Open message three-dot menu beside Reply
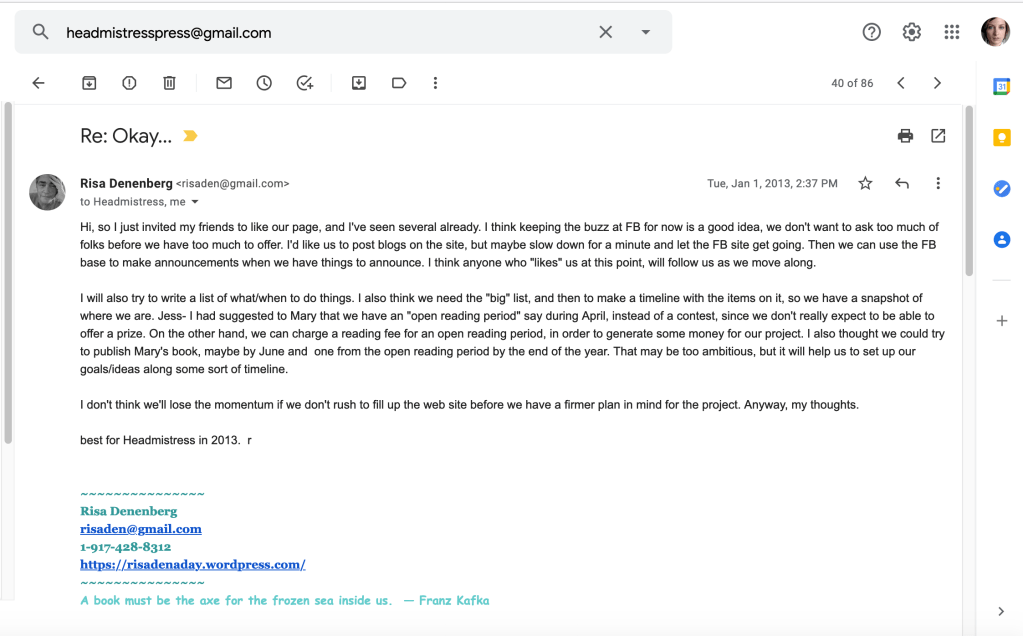The width and height of the screenshot is (1023, 636). pyautogui.click(x=938, y=183)
